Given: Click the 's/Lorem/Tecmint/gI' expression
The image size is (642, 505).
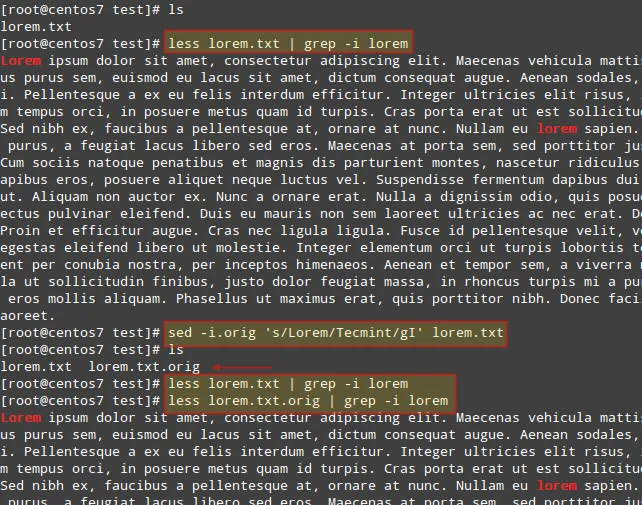Looking at the screenshot, I should [344, 333].
